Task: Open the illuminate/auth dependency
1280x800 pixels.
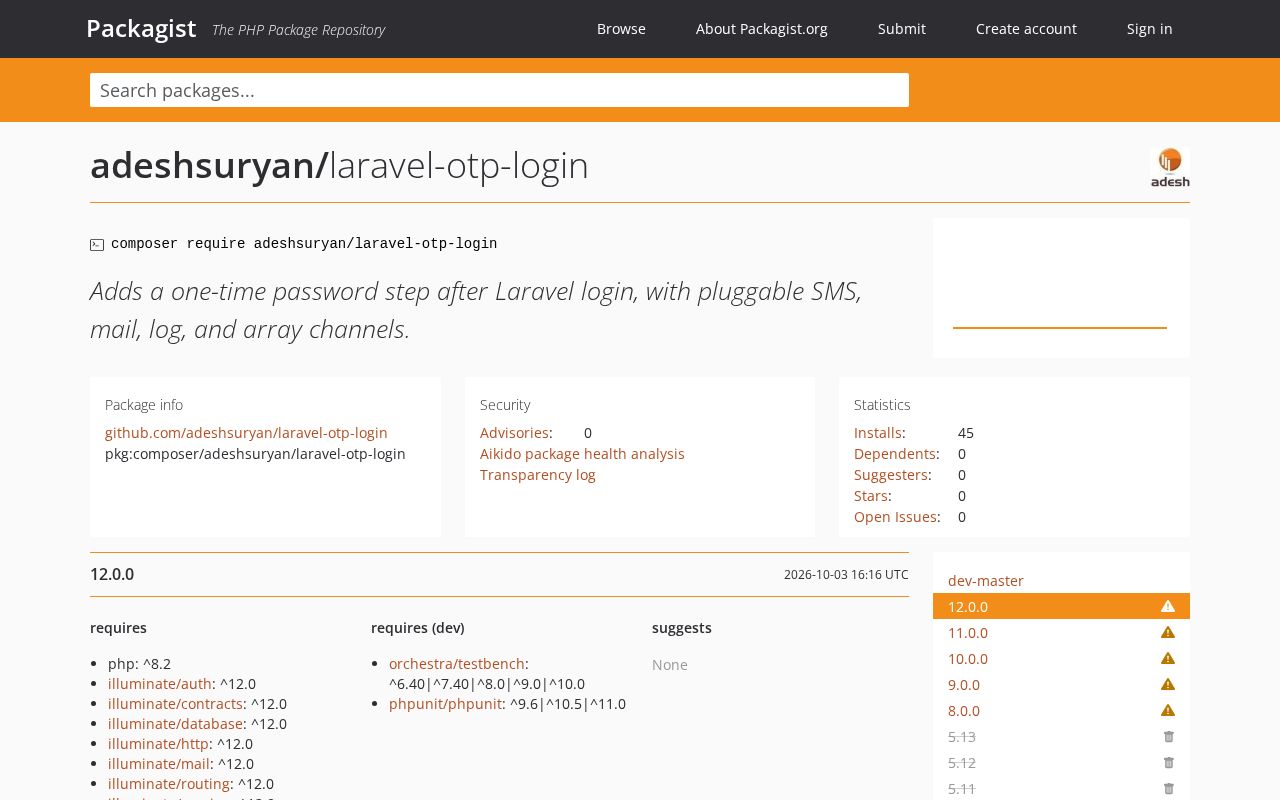Action: (x=160, y=684)
